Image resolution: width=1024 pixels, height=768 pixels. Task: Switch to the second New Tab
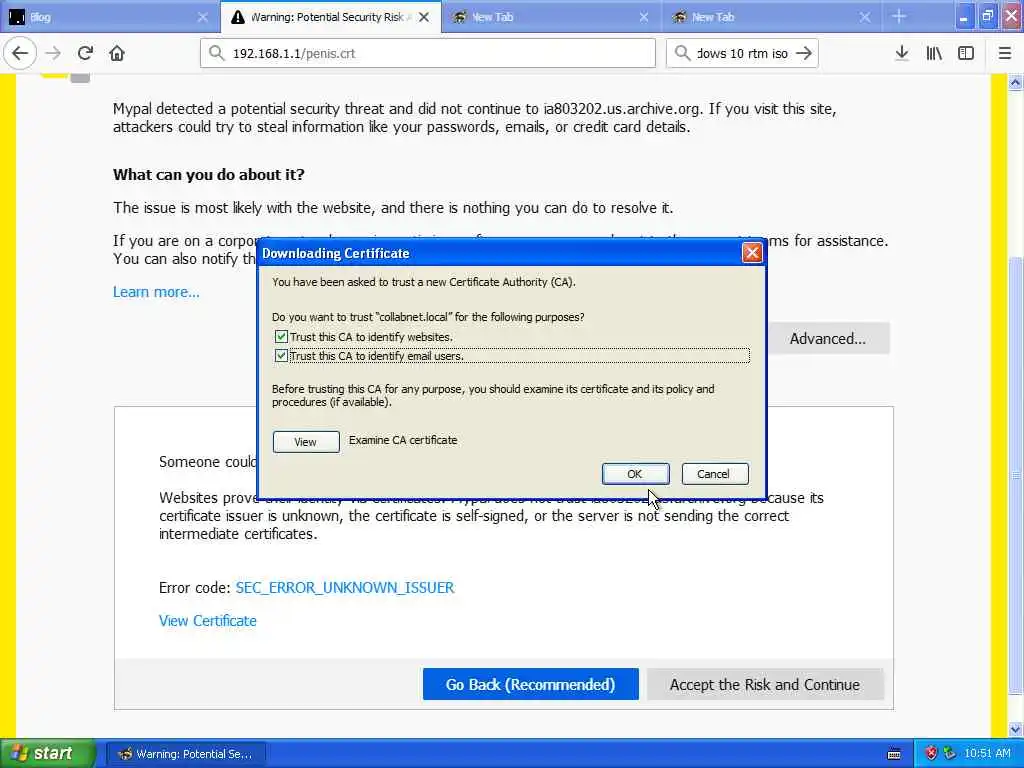point(771,17)
